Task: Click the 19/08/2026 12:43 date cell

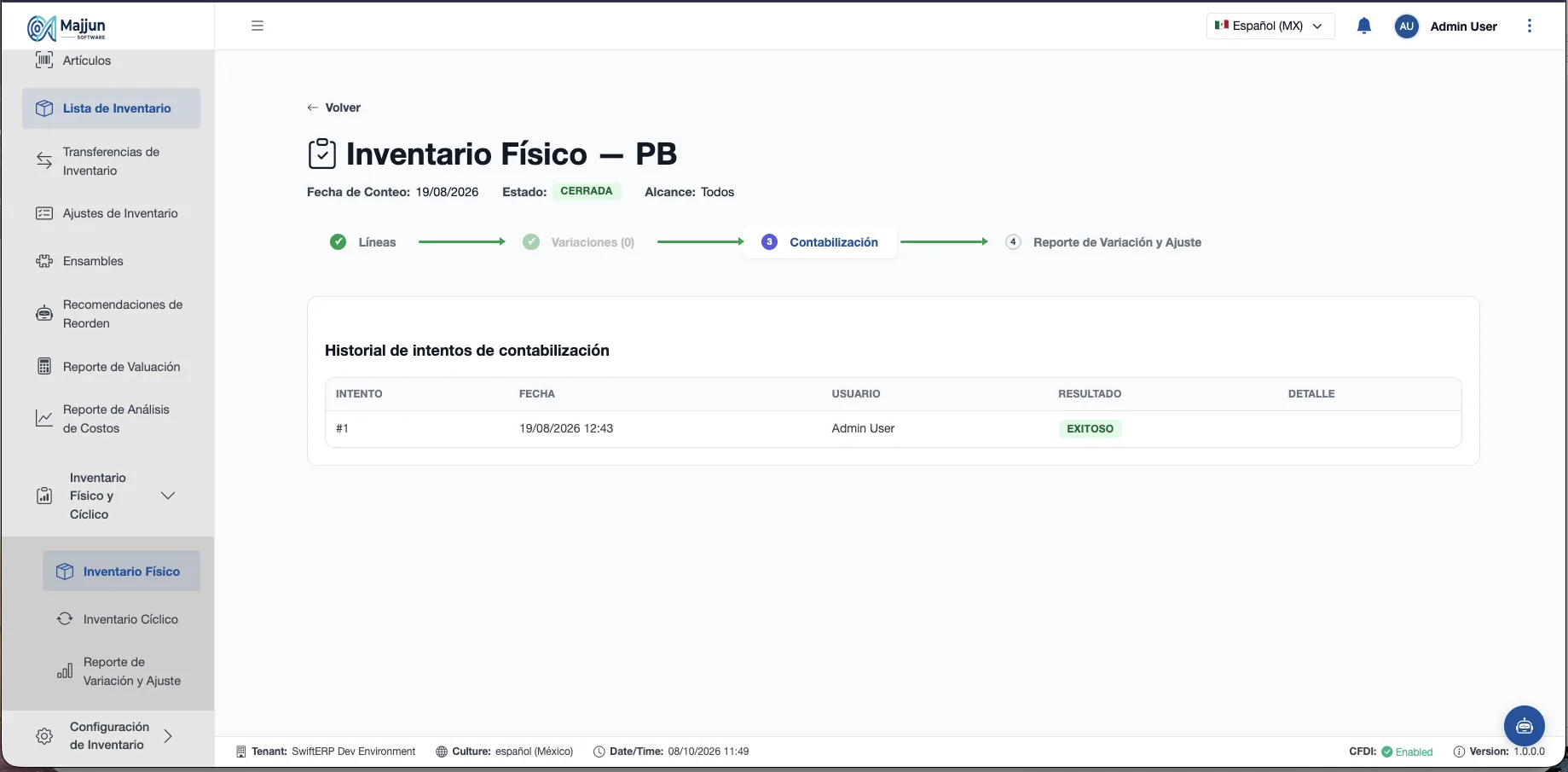Action: [566, 428]
